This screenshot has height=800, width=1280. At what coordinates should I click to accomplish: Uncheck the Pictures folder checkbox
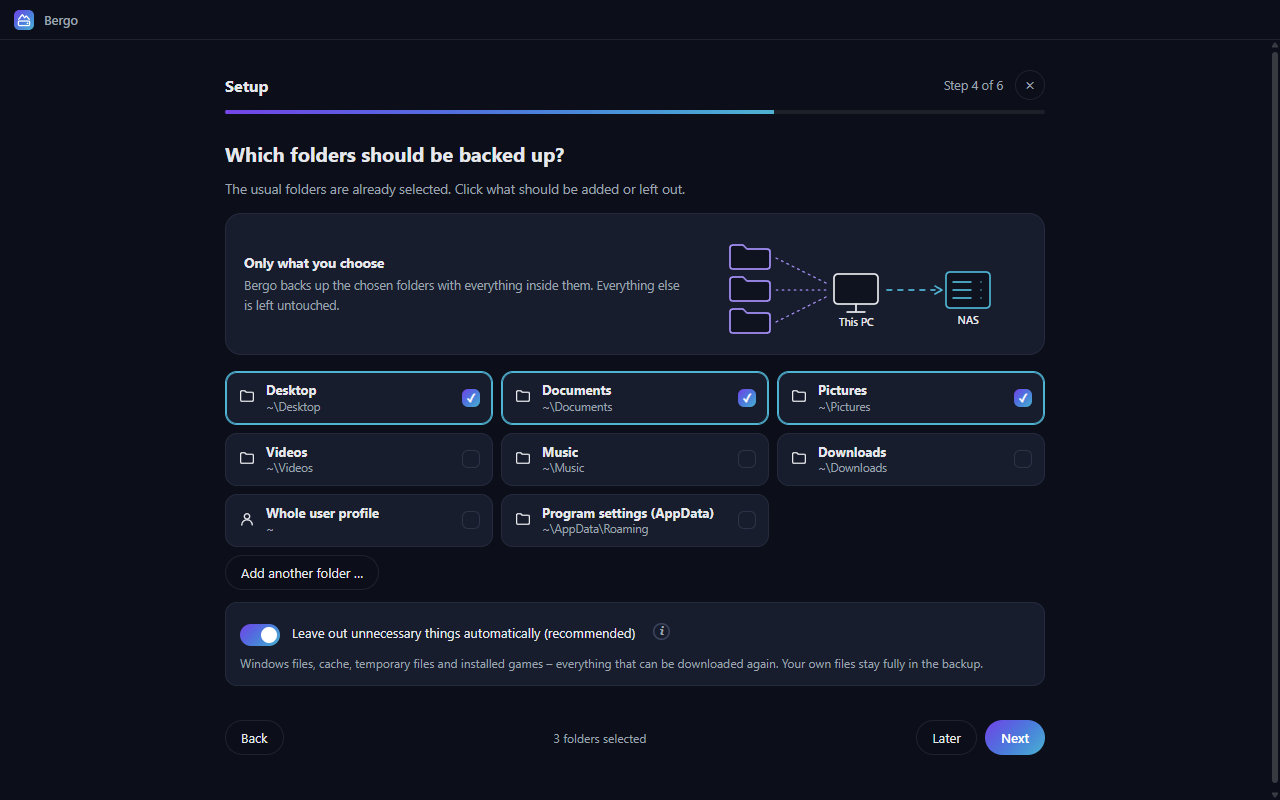[x=1023, y=398]
